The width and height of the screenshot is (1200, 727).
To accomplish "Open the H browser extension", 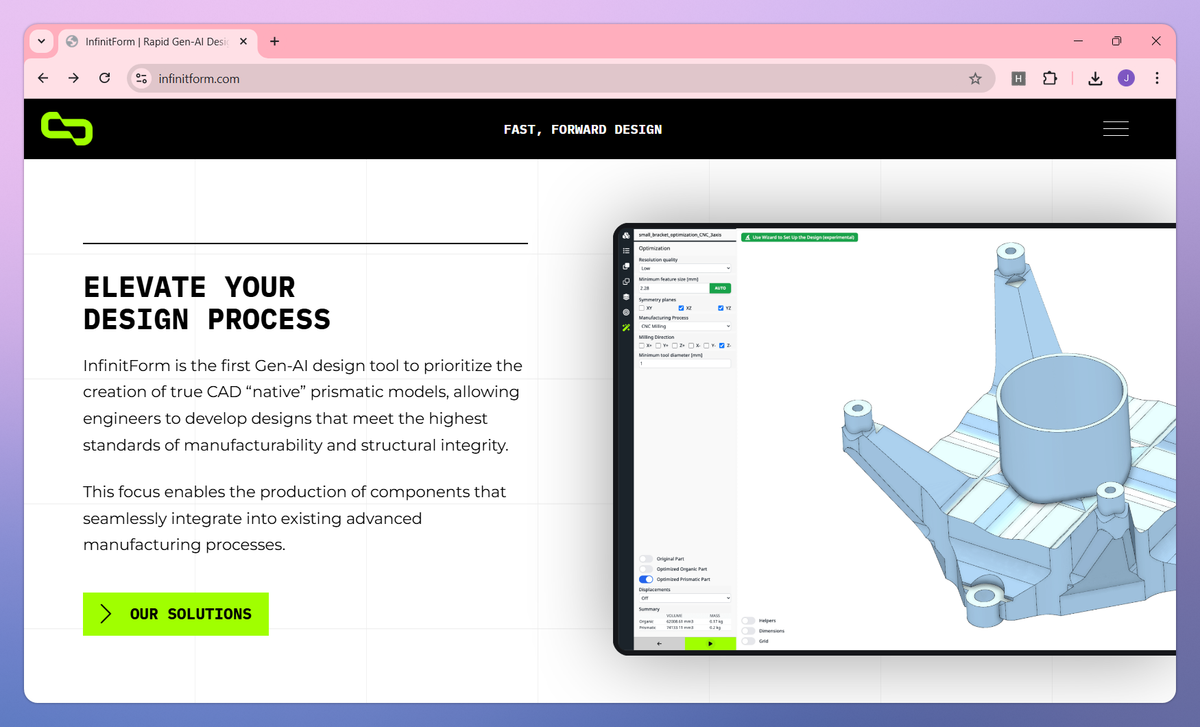I will (1018, 78).
